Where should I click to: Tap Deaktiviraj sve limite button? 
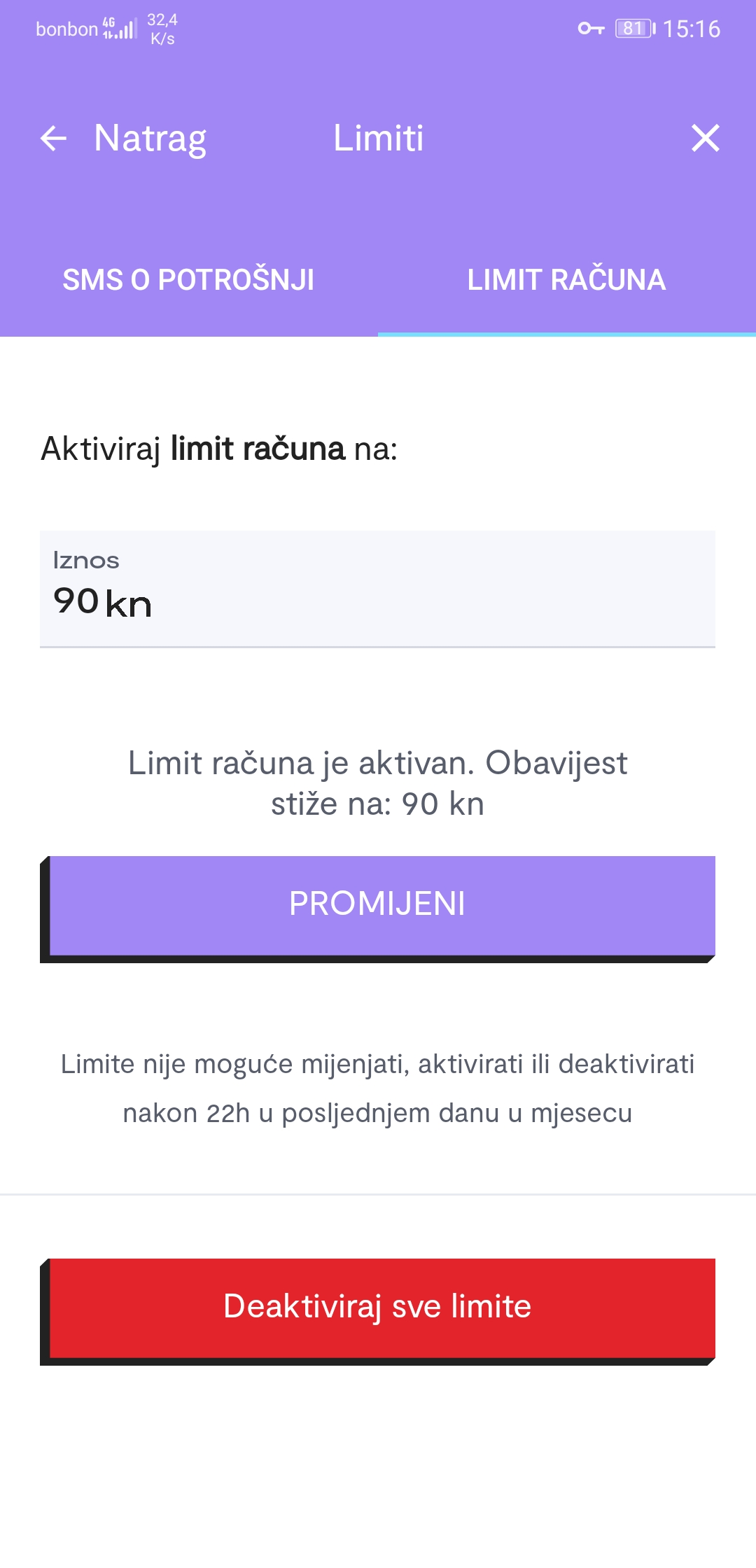point(378,1308)
